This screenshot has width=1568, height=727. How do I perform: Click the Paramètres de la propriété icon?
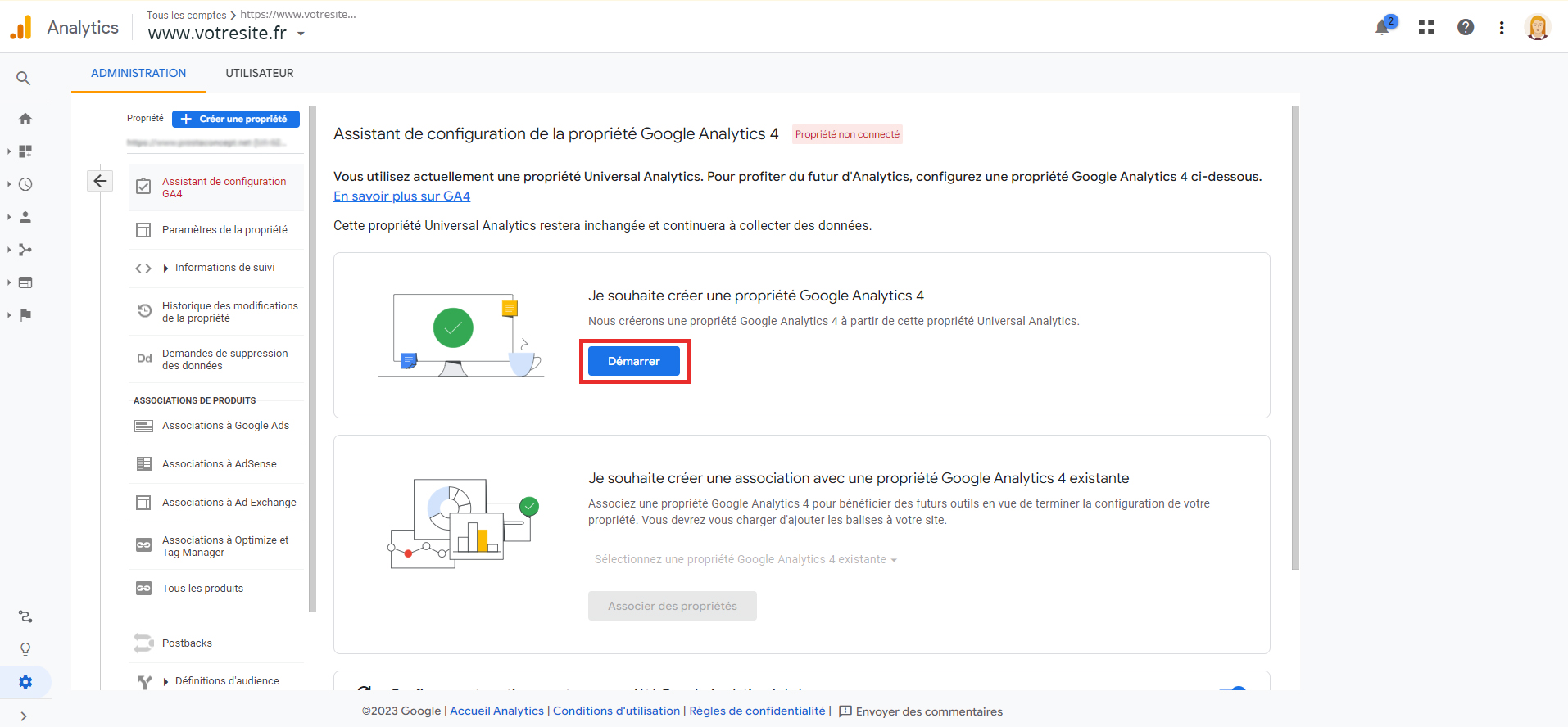[143, 230]
